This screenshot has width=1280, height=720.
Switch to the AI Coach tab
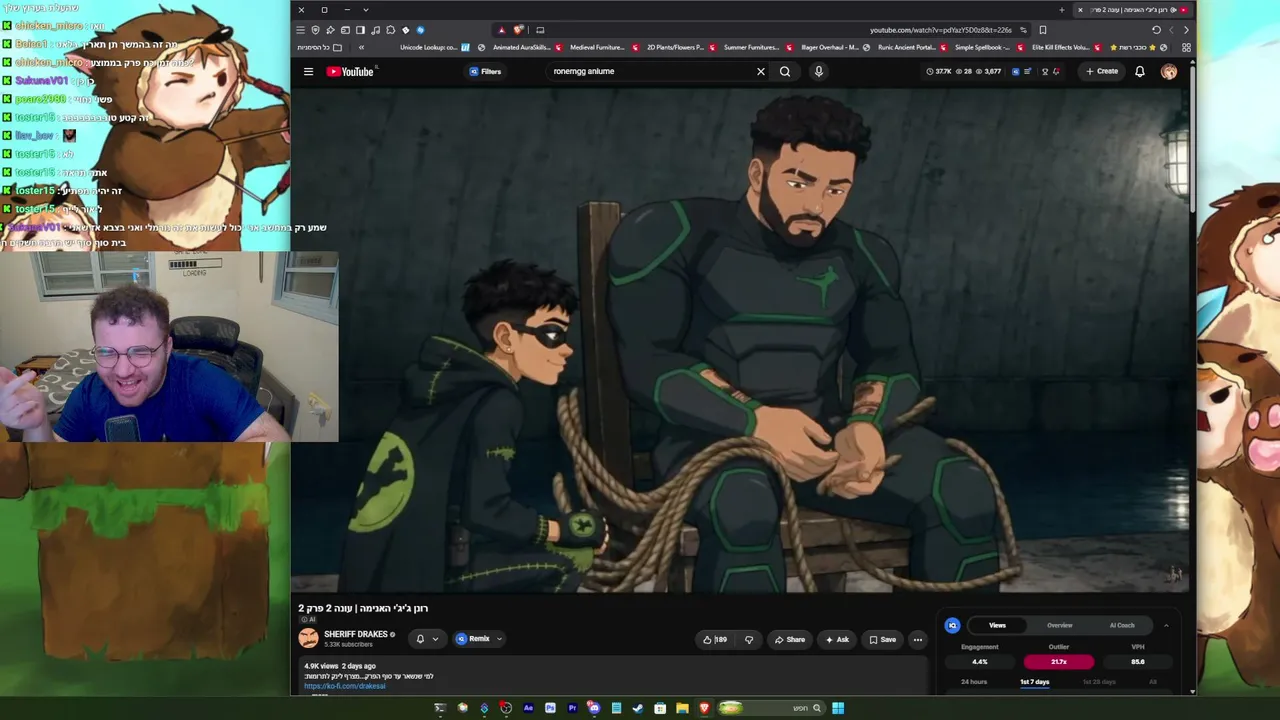tap(1122, 625)
